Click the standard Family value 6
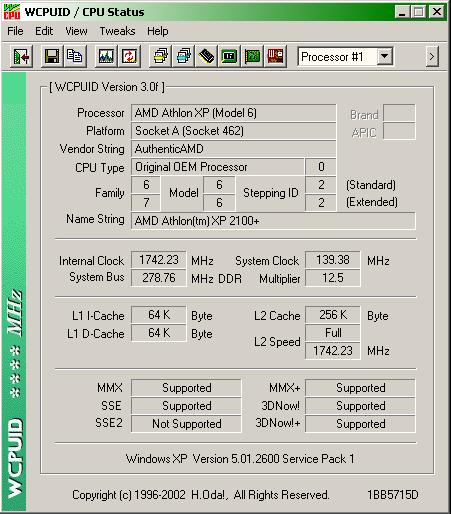Viewport: 451px width, 514px height. point(146,185)
